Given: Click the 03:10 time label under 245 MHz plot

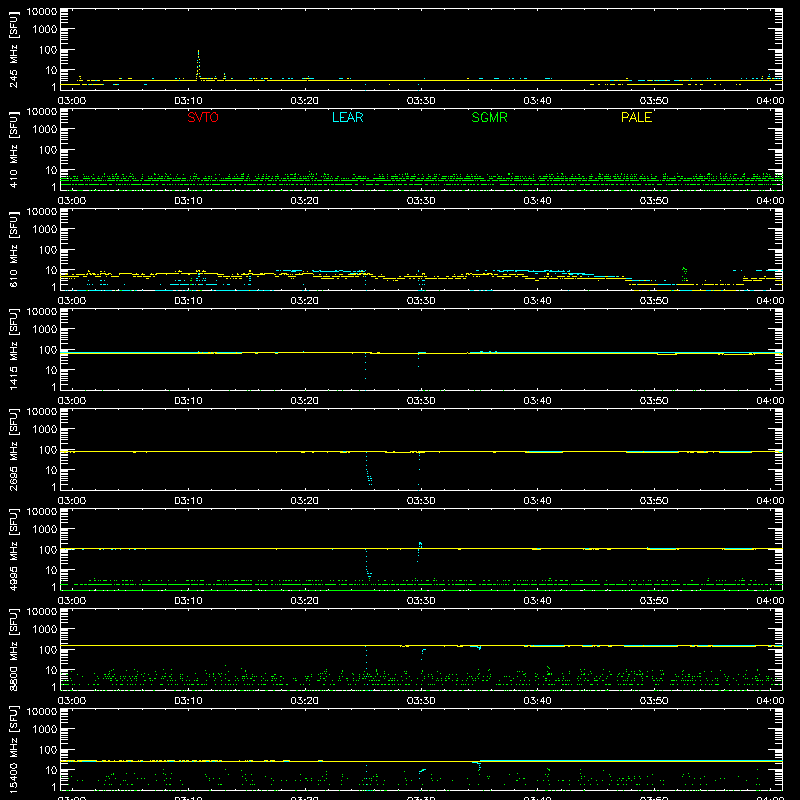Looking at the screenshot, I should click(x=188, y=101).
